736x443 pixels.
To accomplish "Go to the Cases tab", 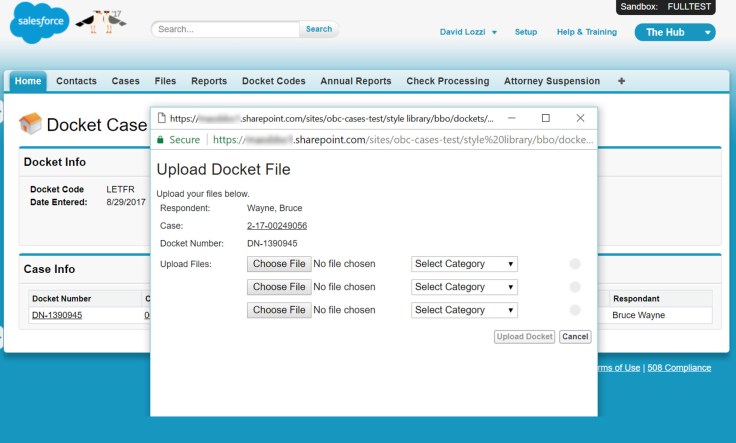I will pyautogui.click(x=125, y=81).
